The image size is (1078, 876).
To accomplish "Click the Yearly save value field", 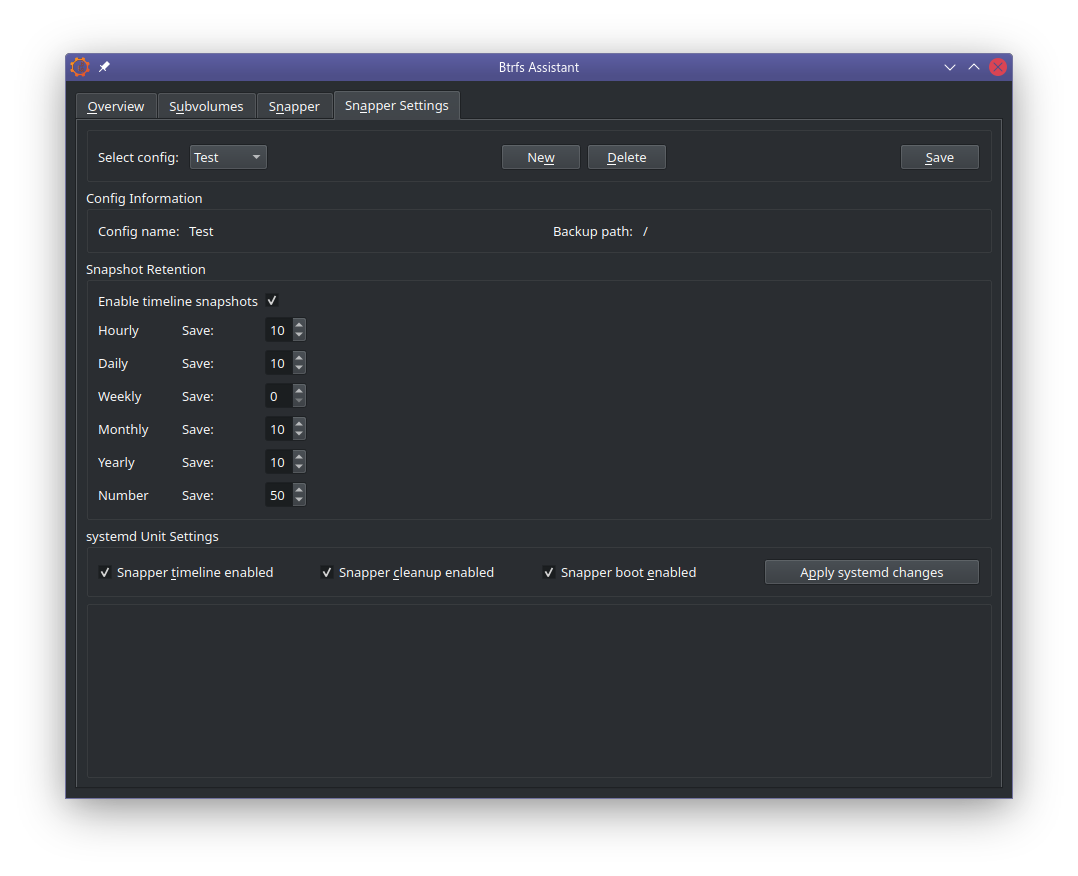I will 278,462.
